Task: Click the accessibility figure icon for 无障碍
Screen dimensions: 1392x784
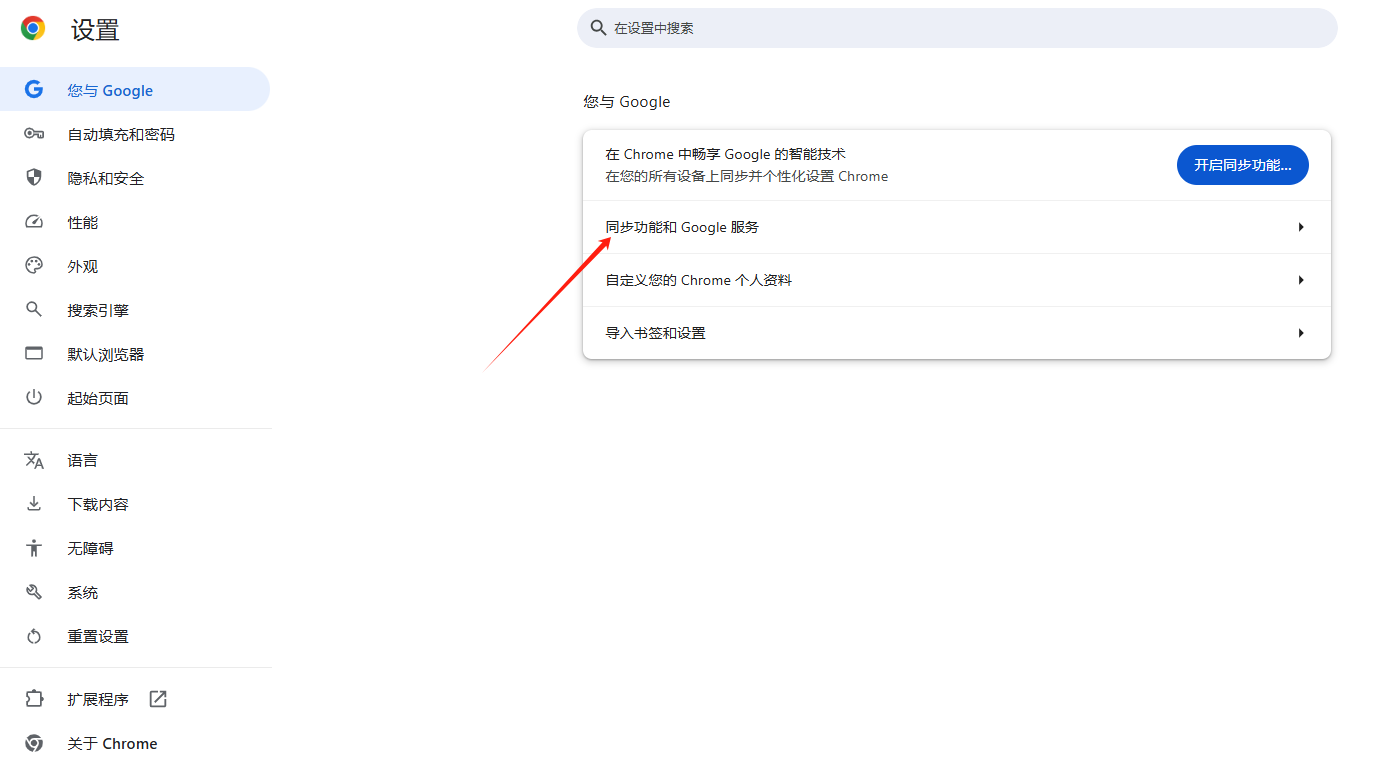Action: [34, 548]
